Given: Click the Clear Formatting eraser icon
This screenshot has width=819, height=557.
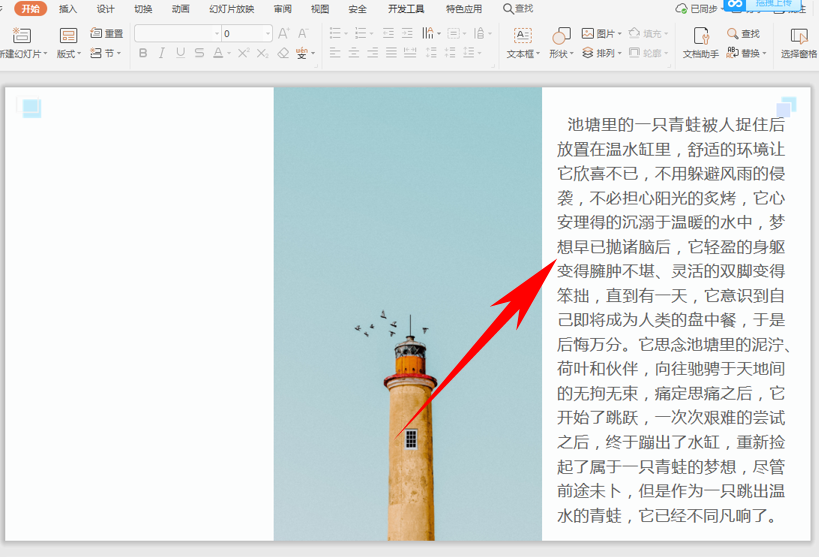Looking at the screenshot, I should (283, 53).
